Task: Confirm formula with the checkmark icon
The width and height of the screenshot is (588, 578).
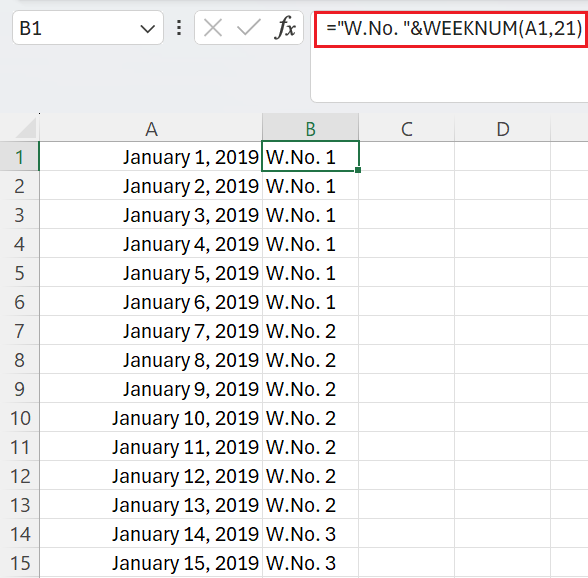Action: [x=249, y=28]
